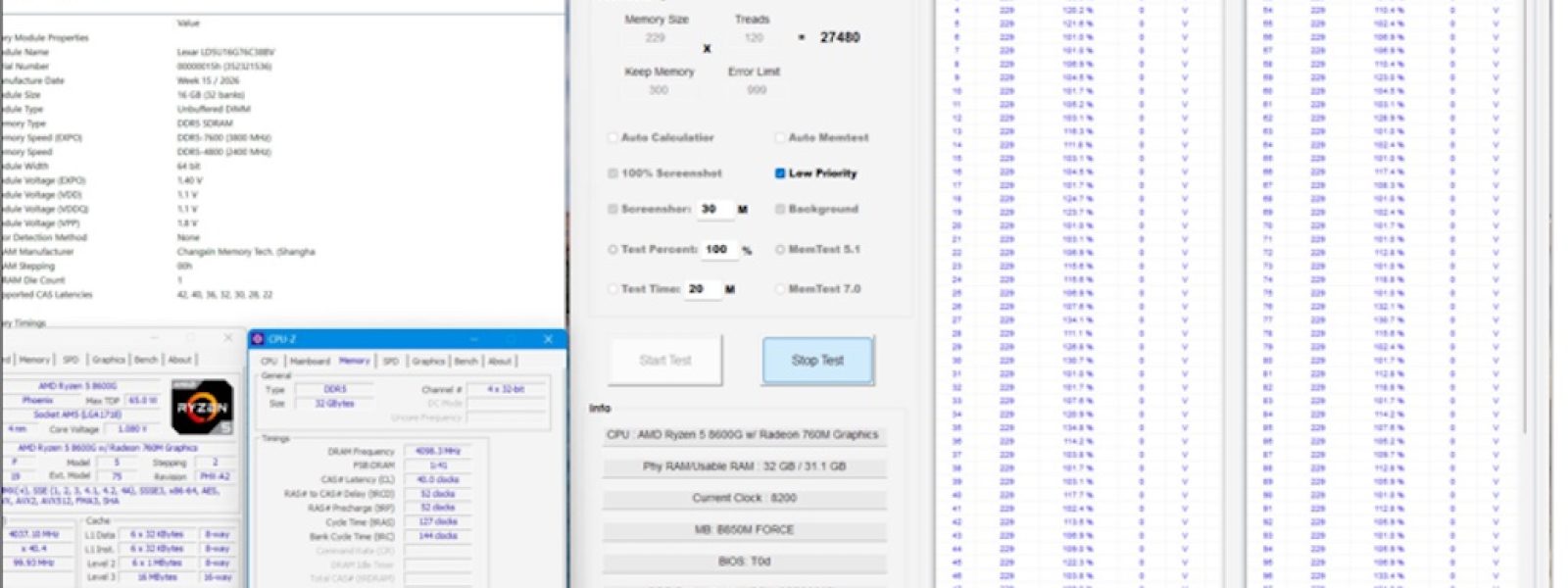Open Graphics tab in front CPU-Z window

[x=428, y=362]
